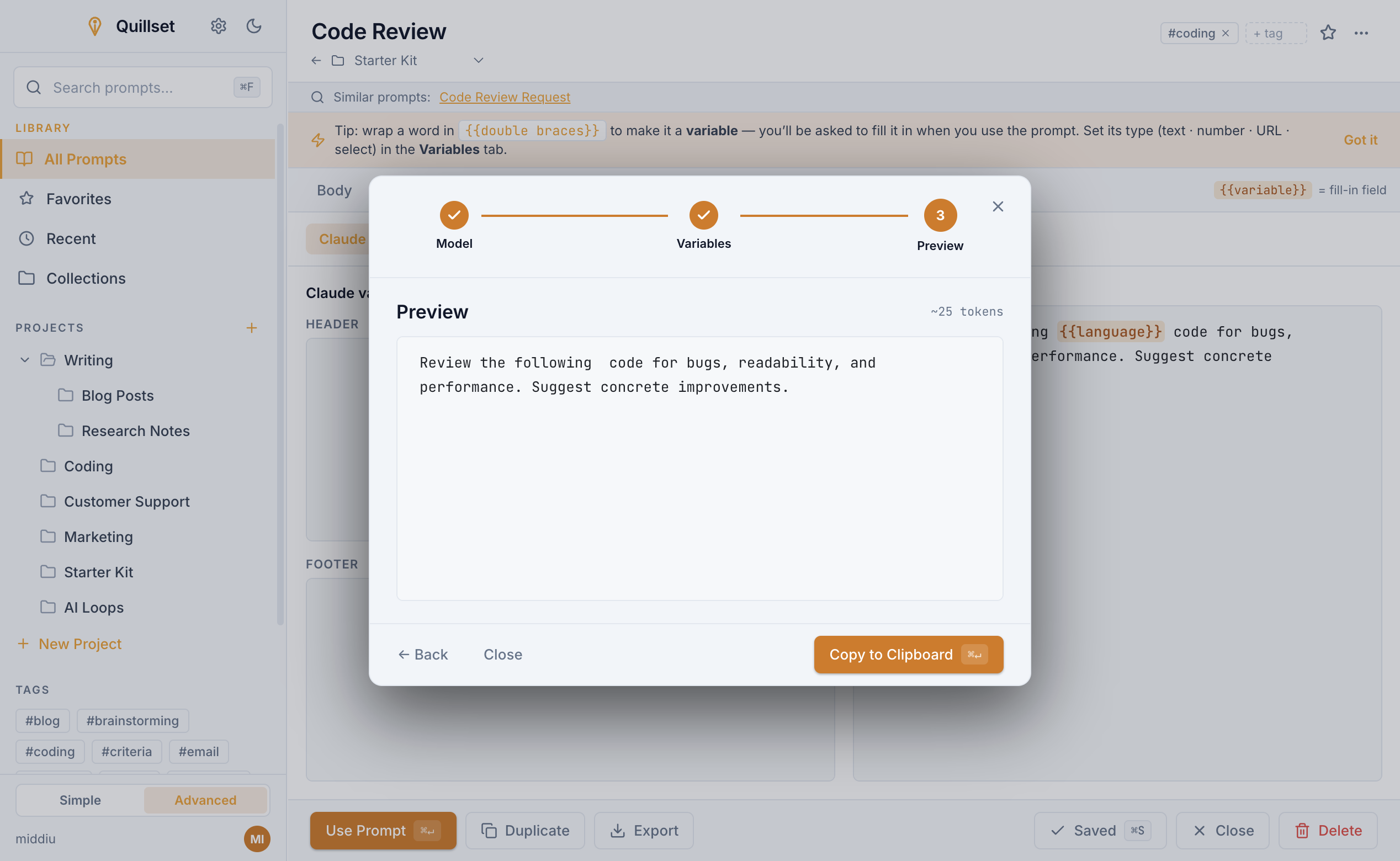Click the ~25 tokens counter
Image resolution: width=1400 pixels, height=861 pixels.
(967, 311)
